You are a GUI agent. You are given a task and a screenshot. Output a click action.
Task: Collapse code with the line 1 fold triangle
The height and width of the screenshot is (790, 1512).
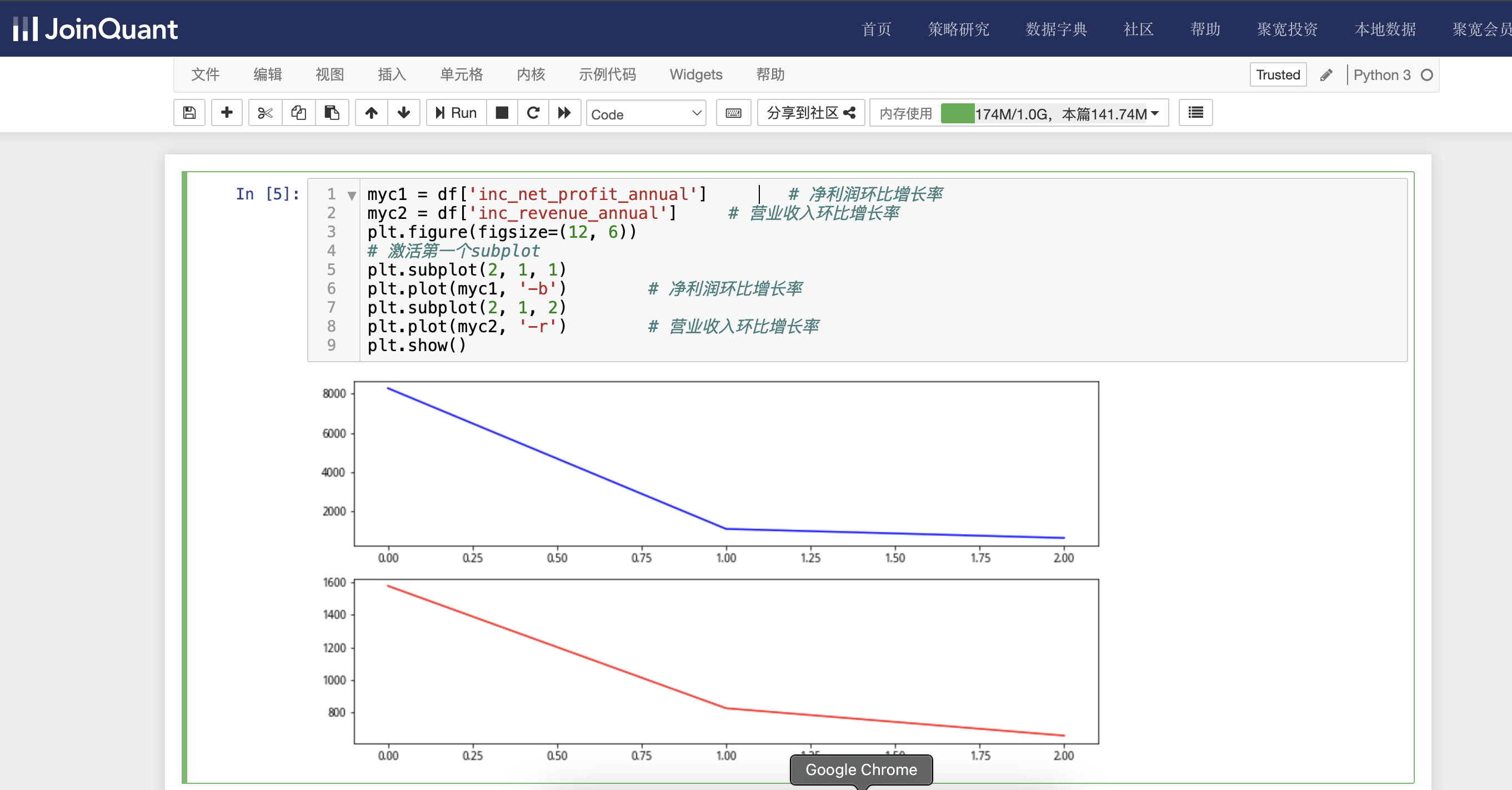[352, 196]
